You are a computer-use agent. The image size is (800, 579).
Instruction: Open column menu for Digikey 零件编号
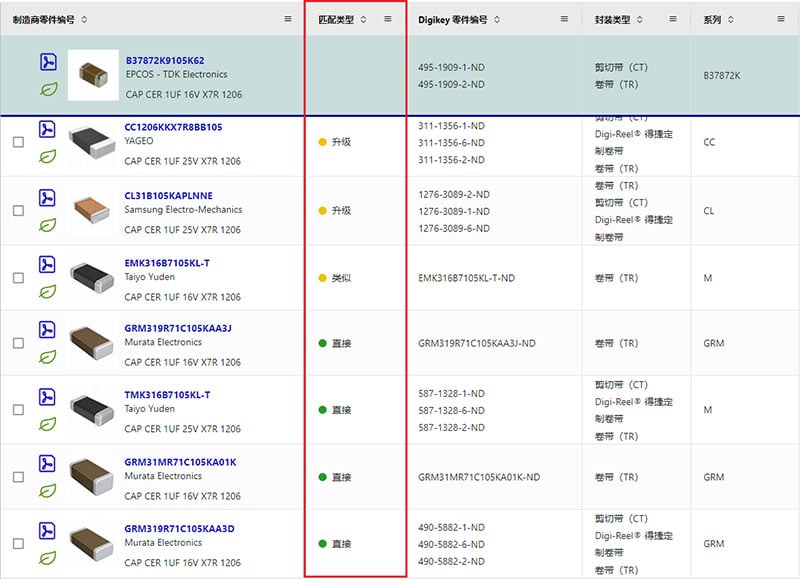563,19
